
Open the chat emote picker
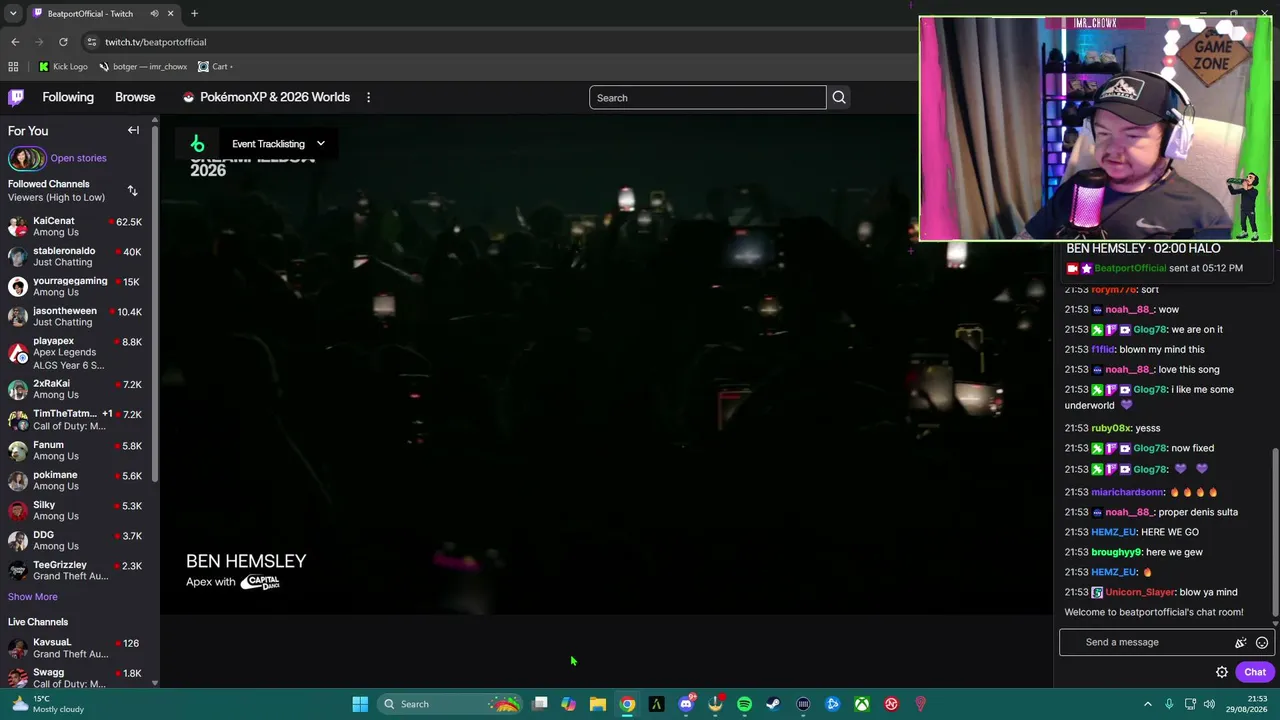click(1262, 643)
